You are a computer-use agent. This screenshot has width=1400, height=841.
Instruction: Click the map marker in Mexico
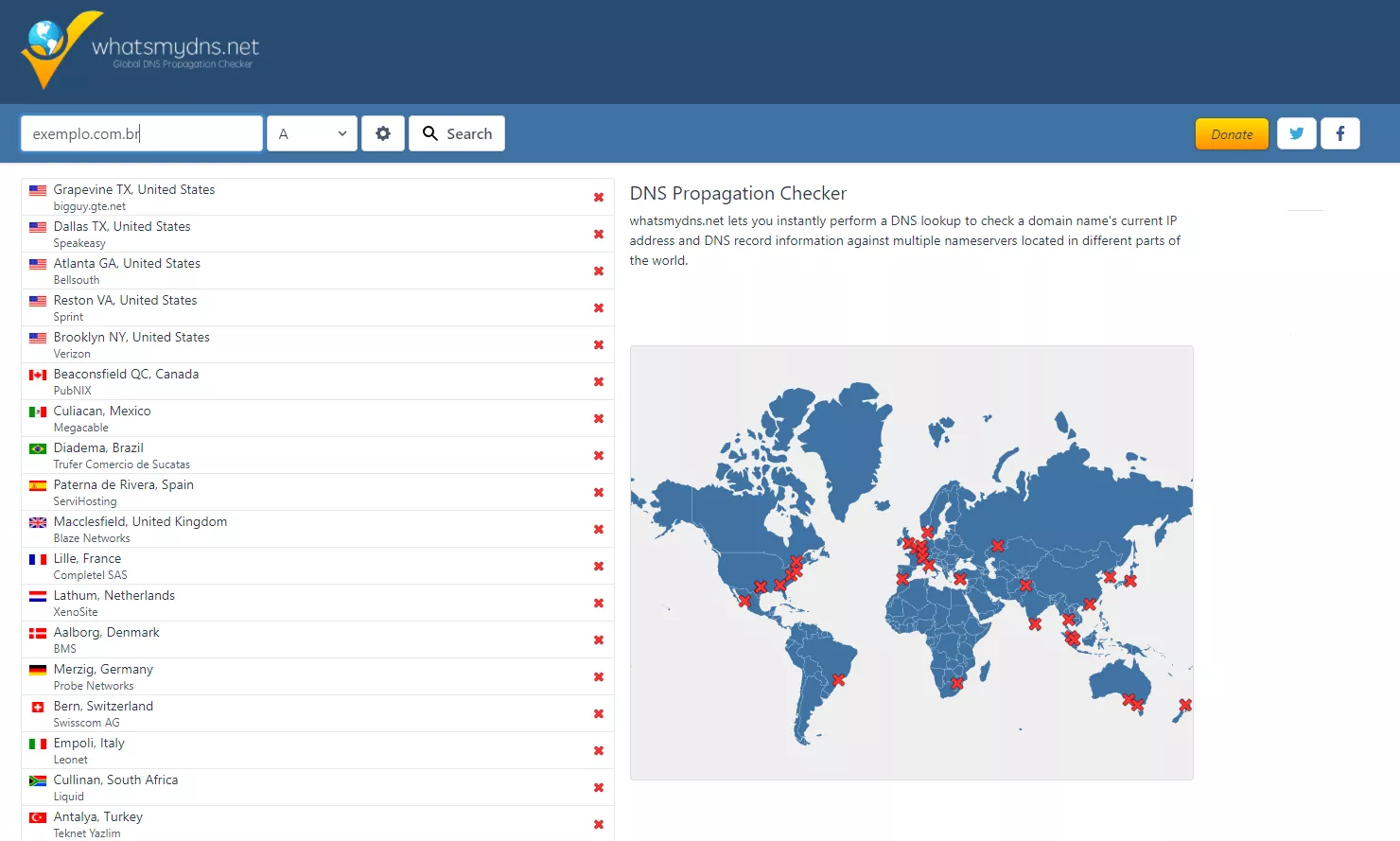point(744,601)
